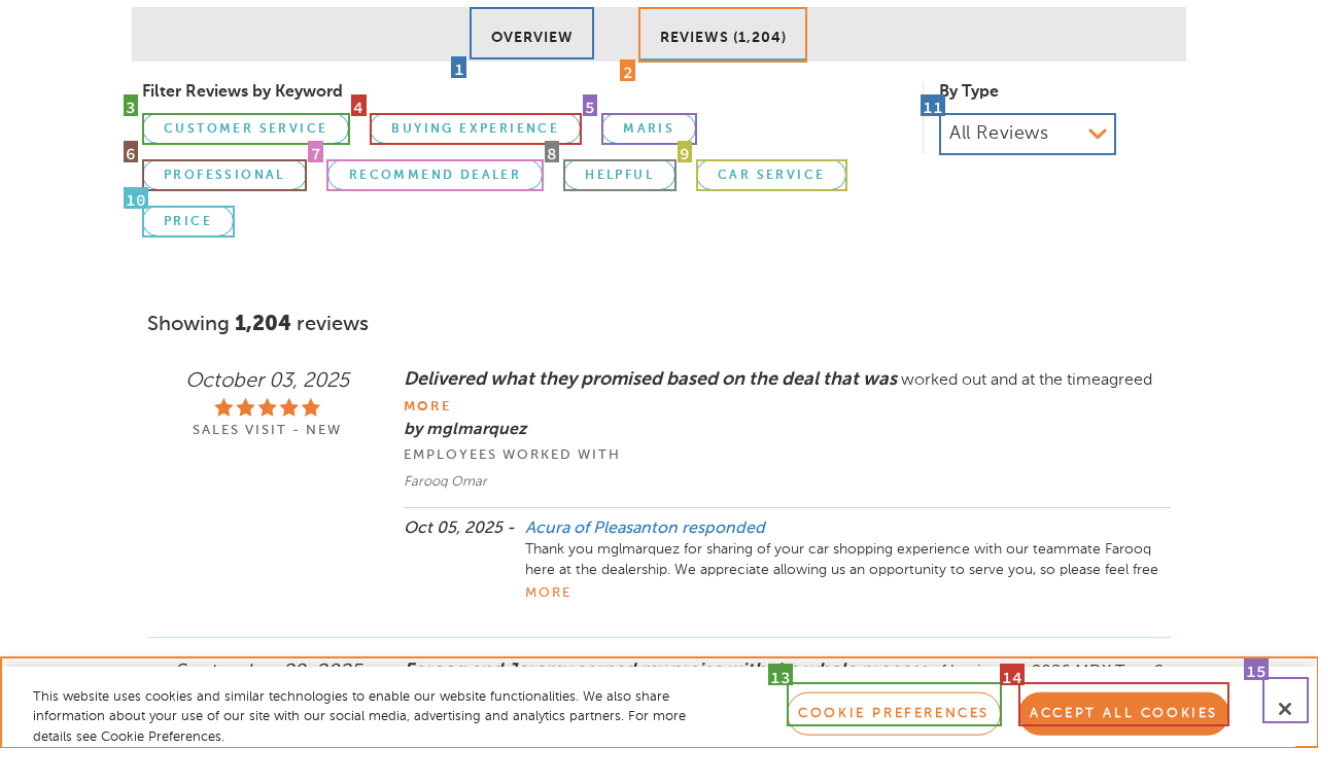Image resolution: width=1328 pixels, height=766 pixels.
Task: Toggle the Car Service keyword filter
Action: (771, 174)
